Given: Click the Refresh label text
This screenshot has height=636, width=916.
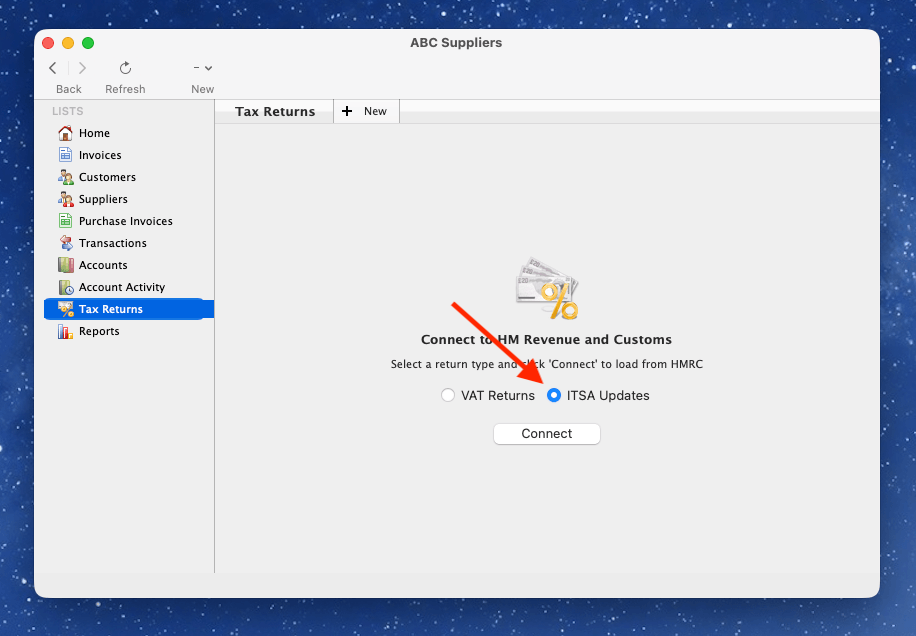Looking at the screenshot, I should (125, 89).
